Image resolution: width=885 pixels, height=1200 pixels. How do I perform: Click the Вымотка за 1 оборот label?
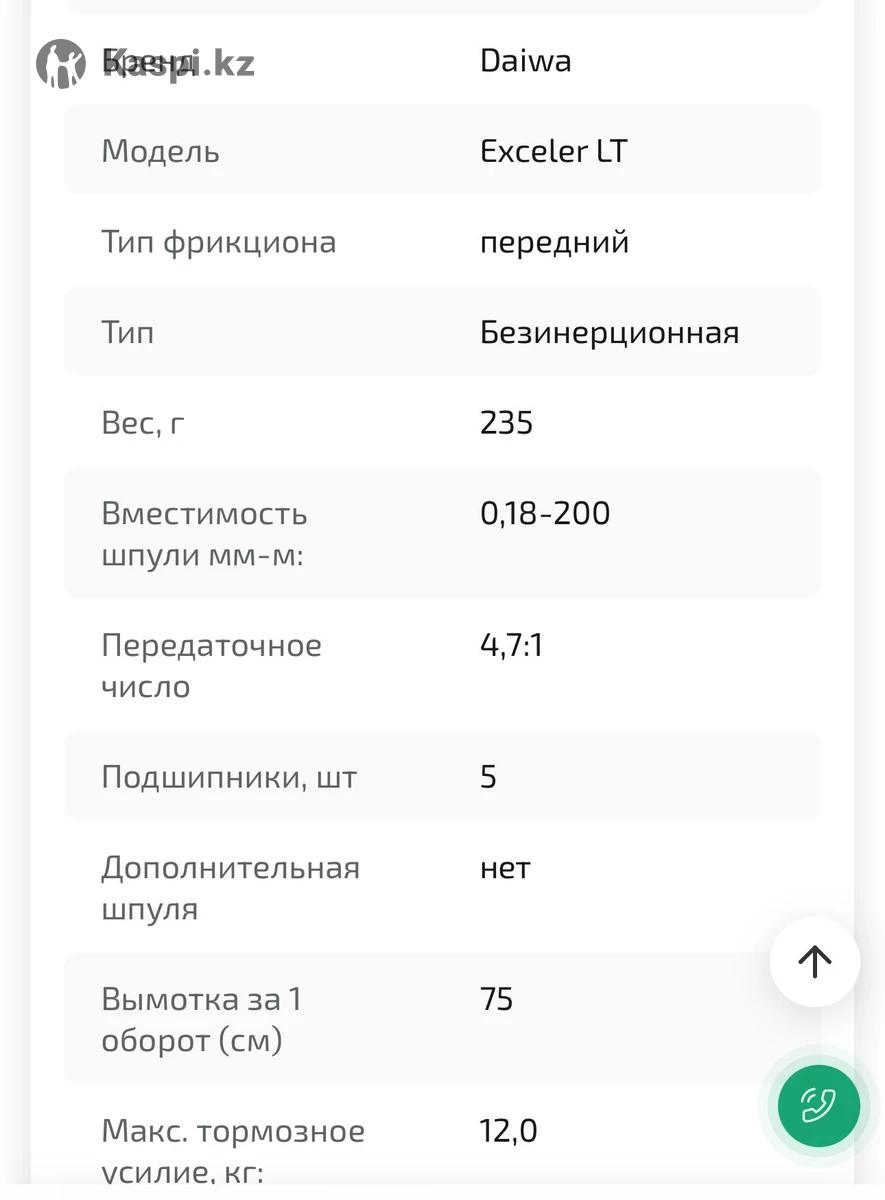[x=201, y=1019]
